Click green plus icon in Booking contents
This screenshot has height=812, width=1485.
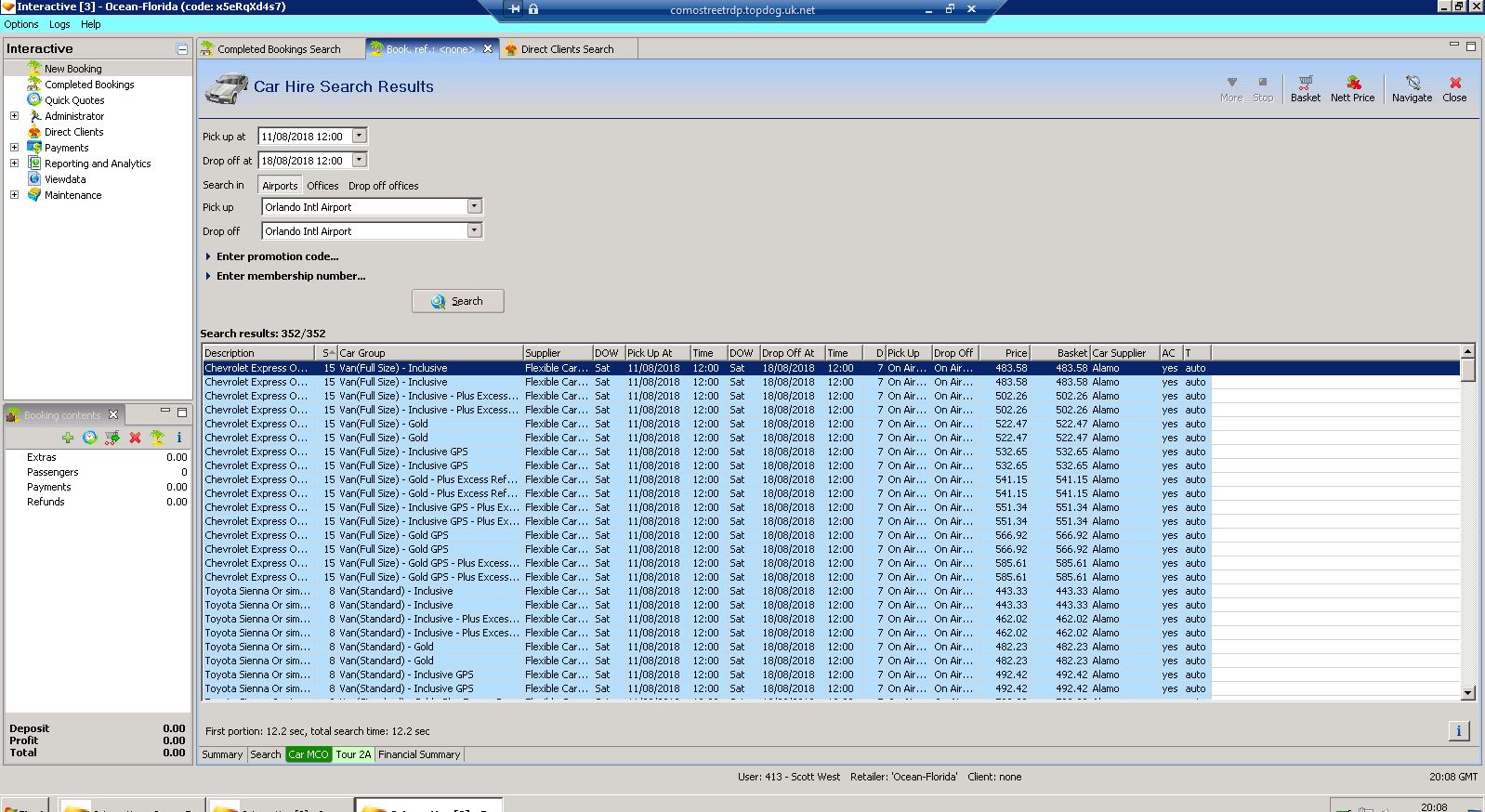pos(68,438)
